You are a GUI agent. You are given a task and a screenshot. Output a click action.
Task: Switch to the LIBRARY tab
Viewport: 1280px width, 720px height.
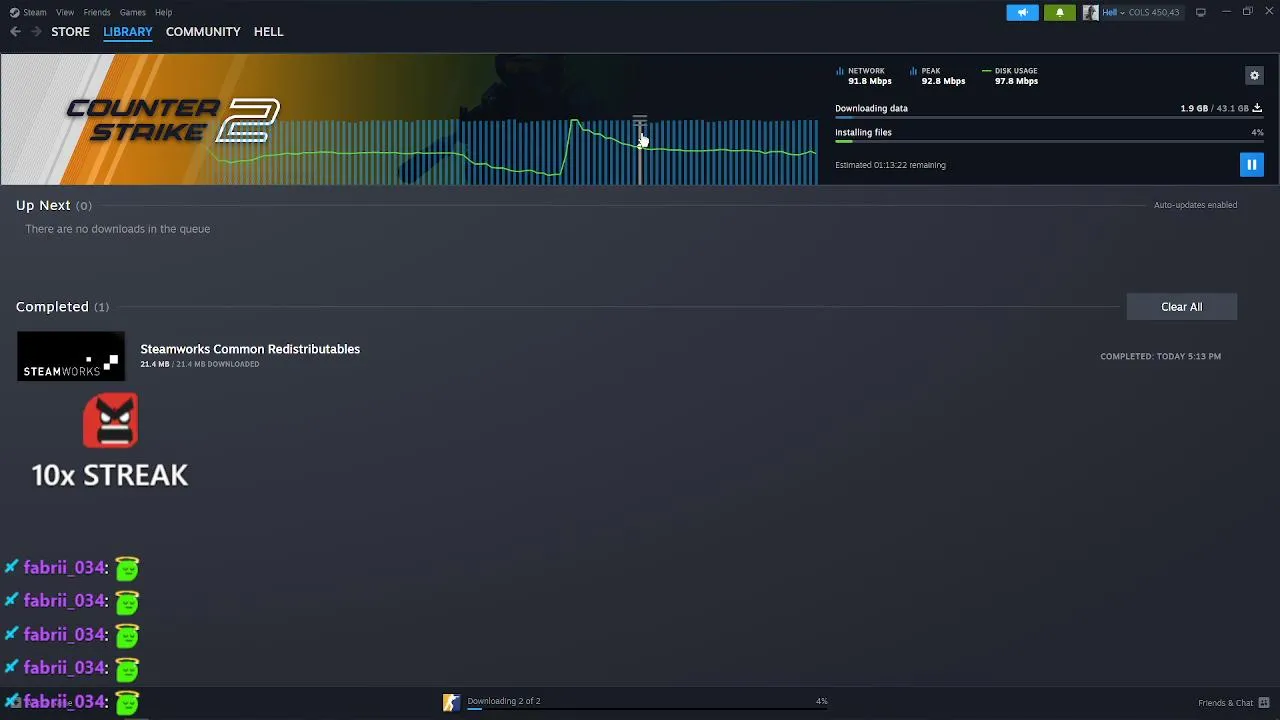coord(128,32)
